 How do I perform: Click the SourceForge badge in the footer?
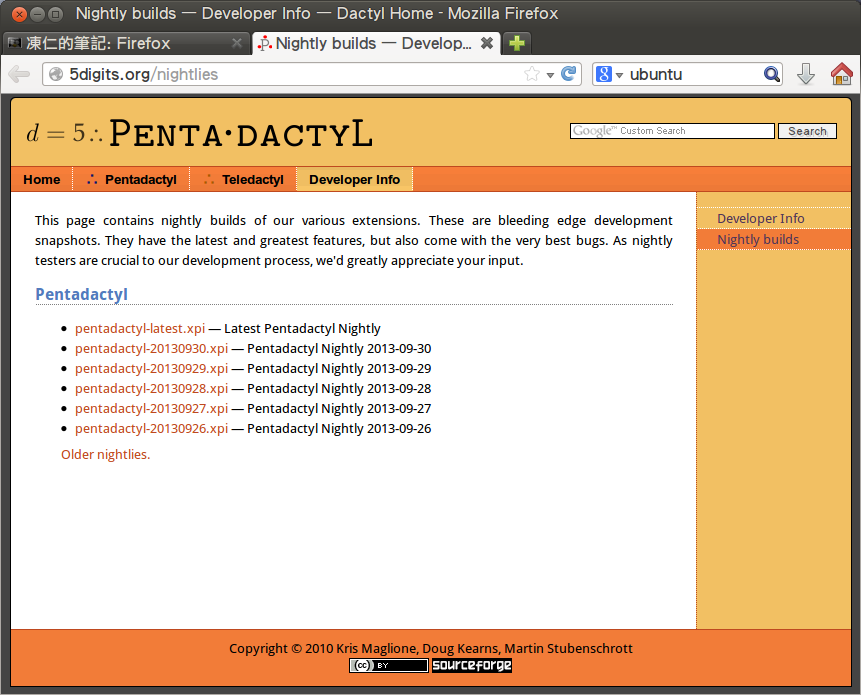pyautogui.click(x=471, y=664)
